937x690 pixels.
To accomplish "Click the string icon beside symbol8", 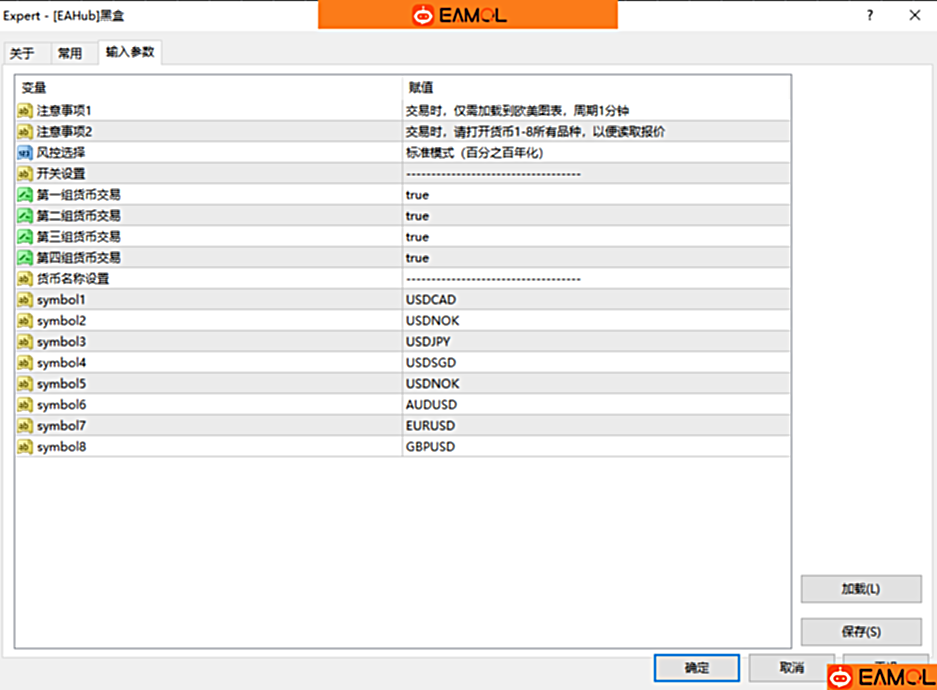I will tap(25, 447).
